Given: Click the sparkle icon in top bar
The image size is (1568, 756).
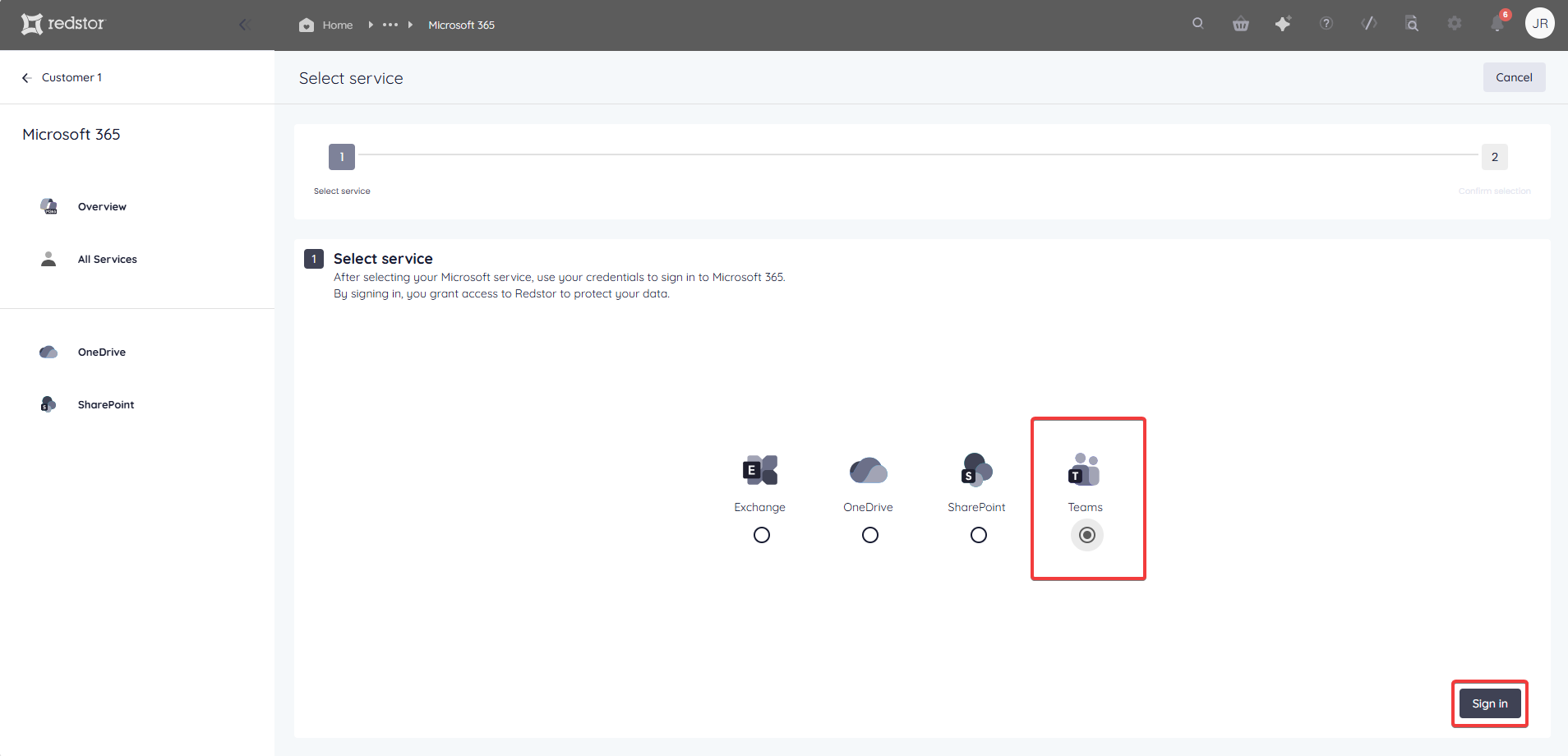Looking at the screenshot, I should click(1283, 24).
